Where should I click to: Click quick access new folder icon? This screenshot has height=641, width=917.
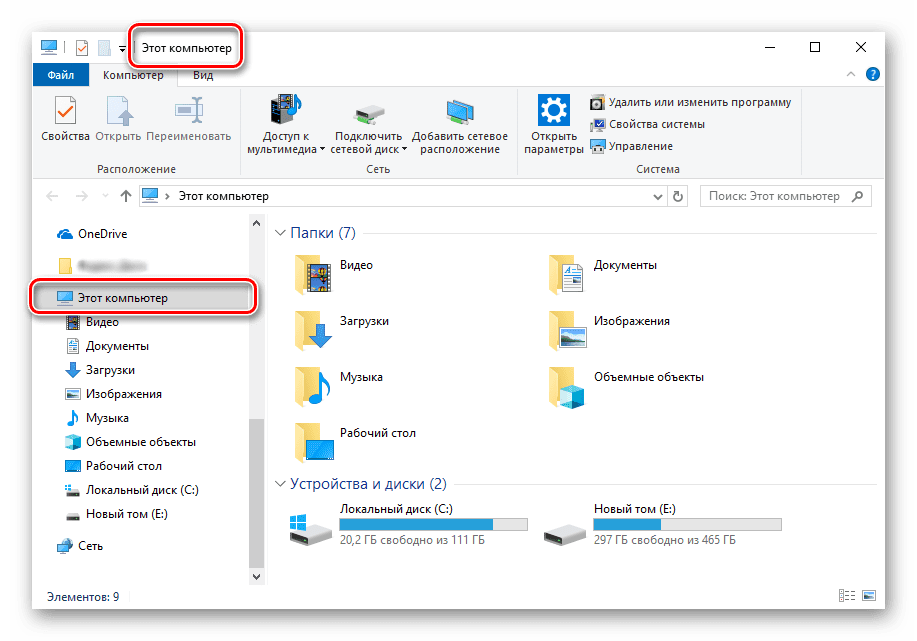point(104,47)
